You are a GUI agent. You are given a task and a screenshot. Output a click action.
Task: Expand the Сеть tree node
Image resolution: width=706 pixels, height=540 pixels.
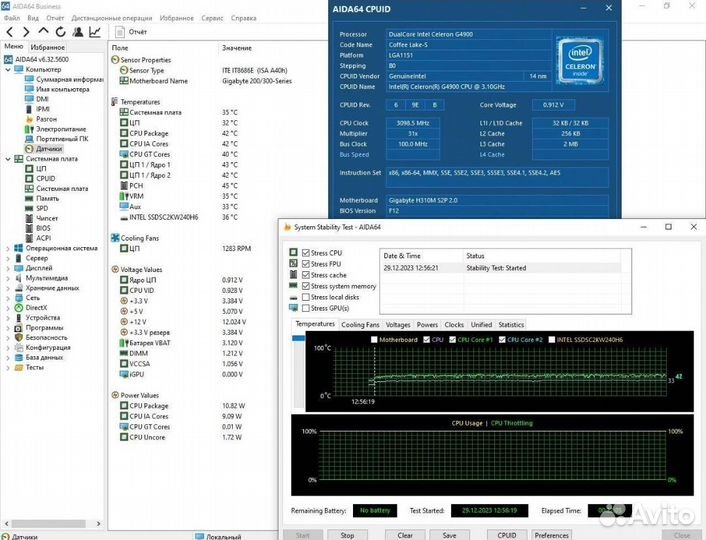click(8, 298)
